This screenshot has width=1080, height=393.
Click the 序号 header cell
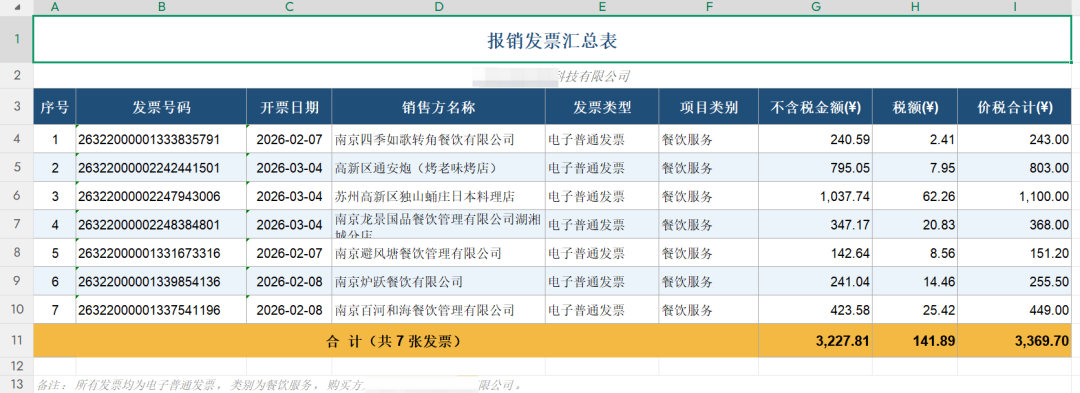tap(54, 107)
